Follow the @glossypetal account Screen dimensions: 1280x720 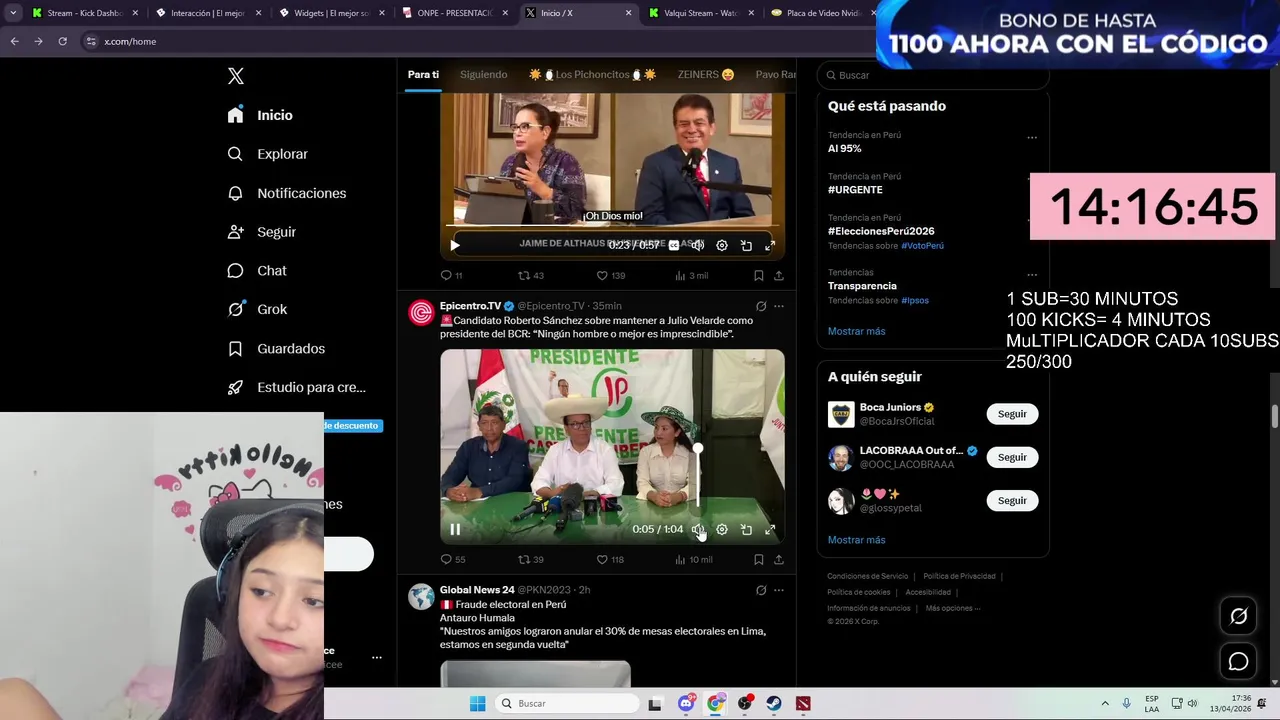tap(1012, 500)
